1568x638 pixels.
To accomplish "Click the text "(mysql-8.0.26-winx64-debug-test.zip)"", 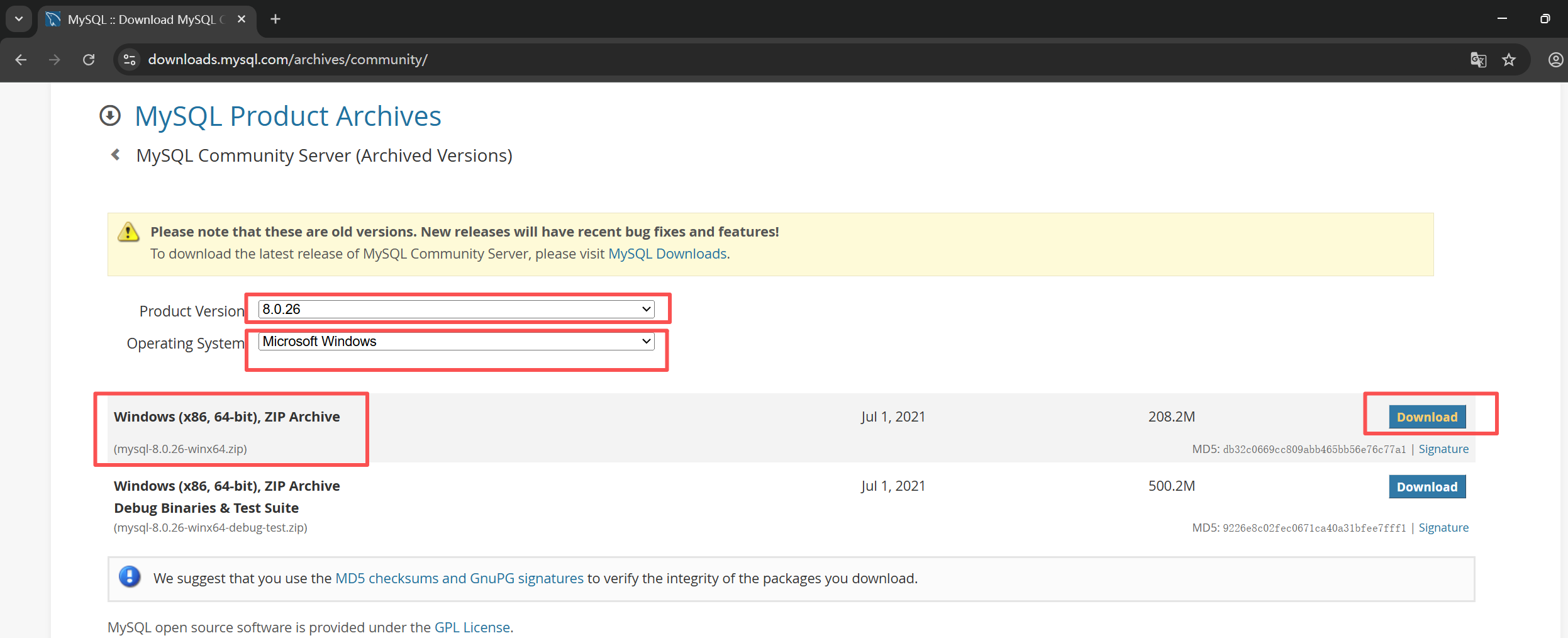I will 210,528.
